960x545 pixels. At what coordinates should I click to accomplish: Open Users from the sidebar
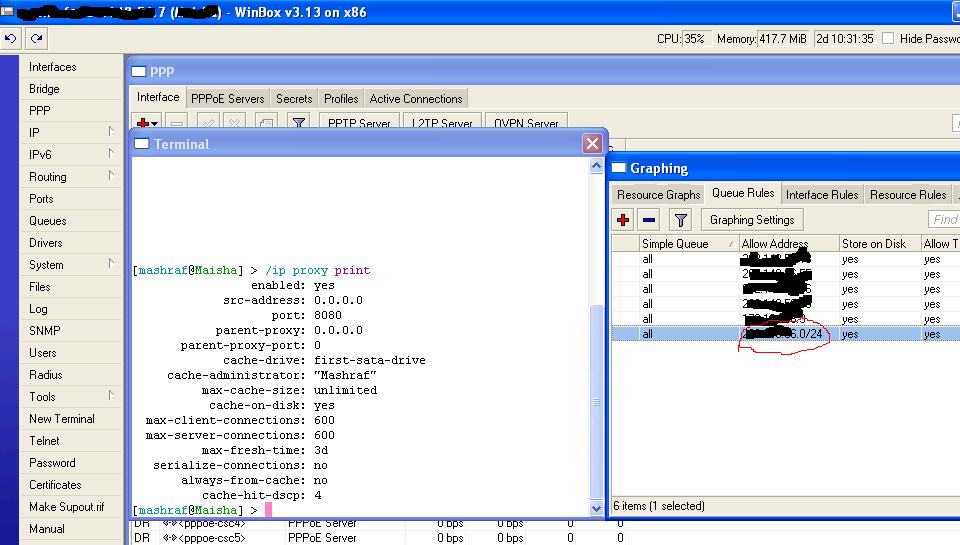[x=43, y=353]
